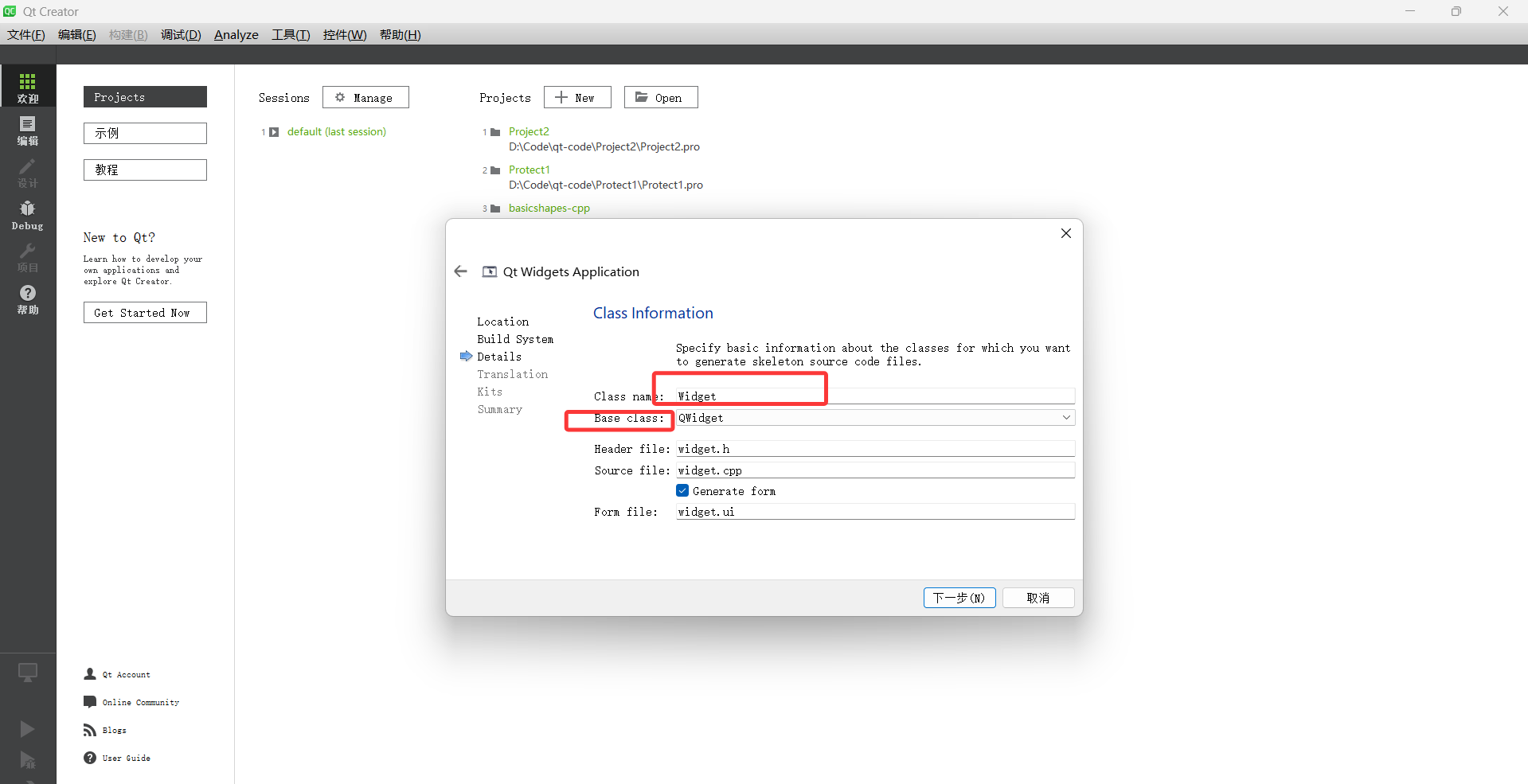Click the Online Community link
This screenshot has height=784, width=1528.
click(x=141, y=702)
